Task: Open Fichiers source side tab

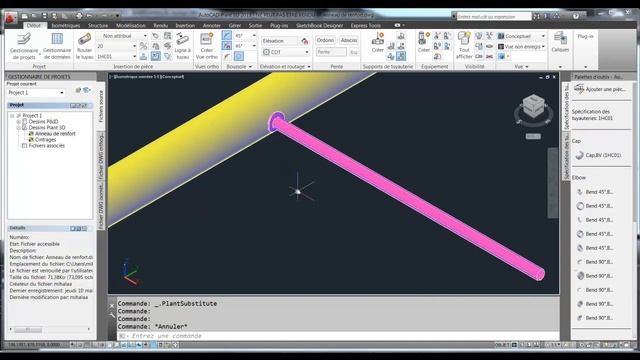Action: click(x=101, y=106)
